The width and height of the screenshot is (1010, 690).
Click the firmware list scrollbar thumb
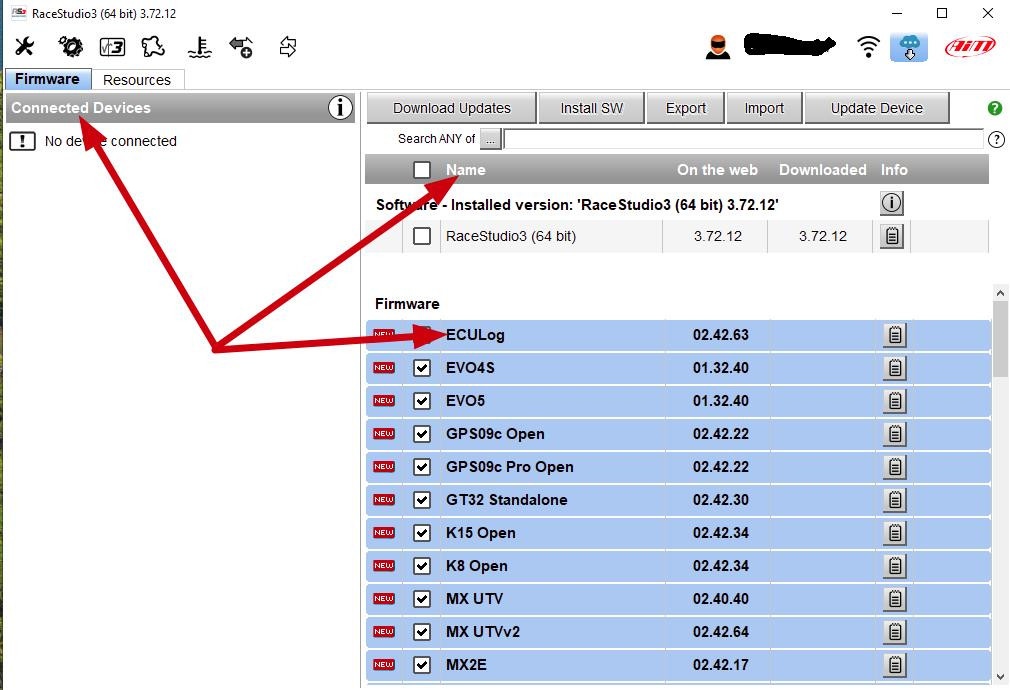[1000, 338]
